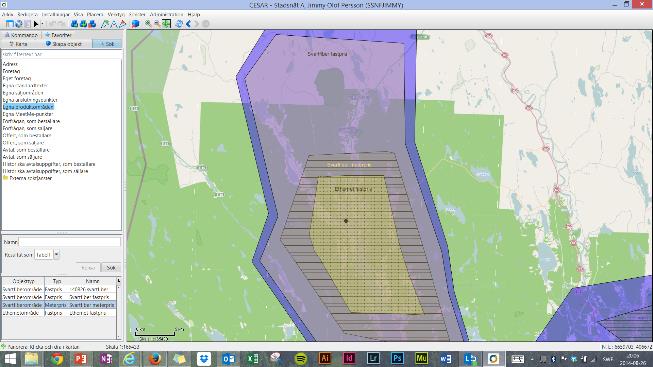
Task: Switch to the Sök tab
Action: (107, 44)
